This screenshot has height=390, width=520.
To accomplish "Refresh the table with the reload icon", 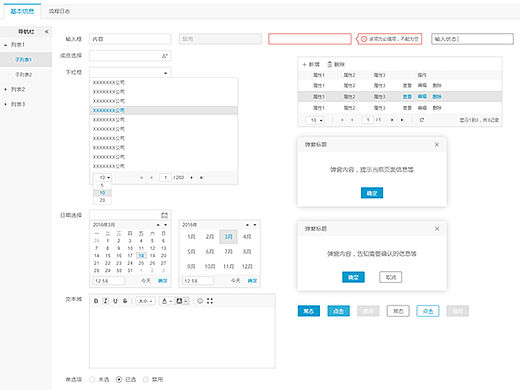I will 422,120.
